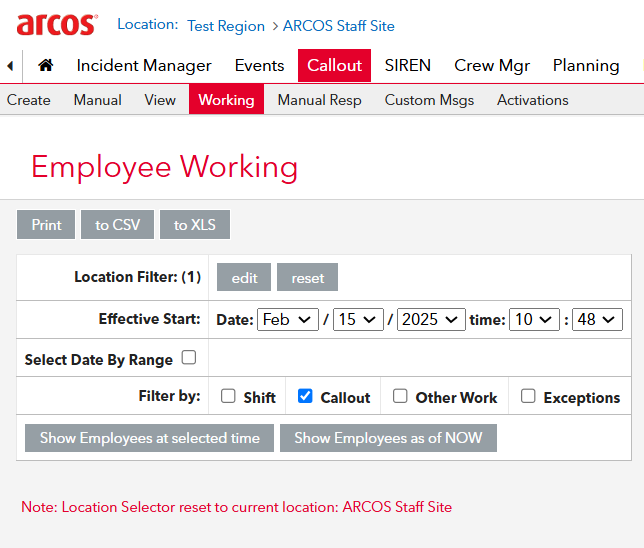
Task: Click the ARCOS logo
Action: coord(57,25)
